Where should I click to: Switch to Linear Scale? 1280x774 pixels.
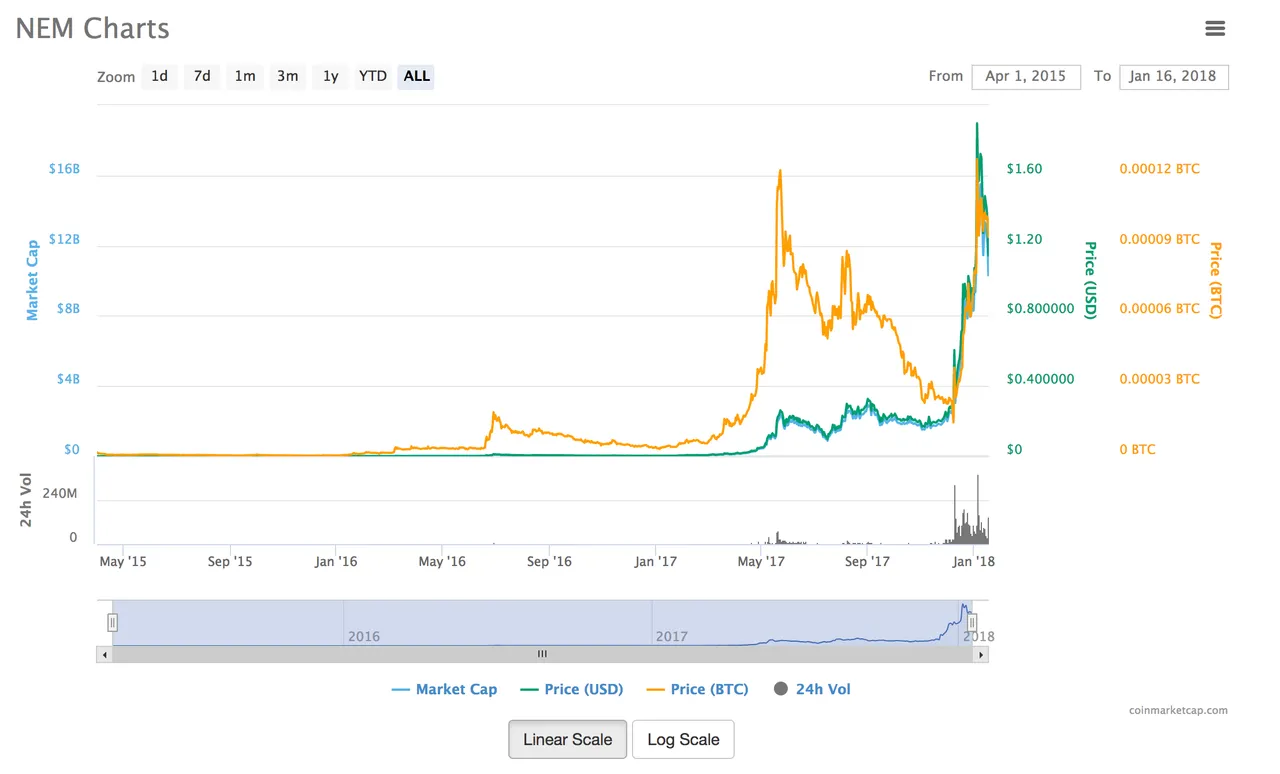point(568,740)
